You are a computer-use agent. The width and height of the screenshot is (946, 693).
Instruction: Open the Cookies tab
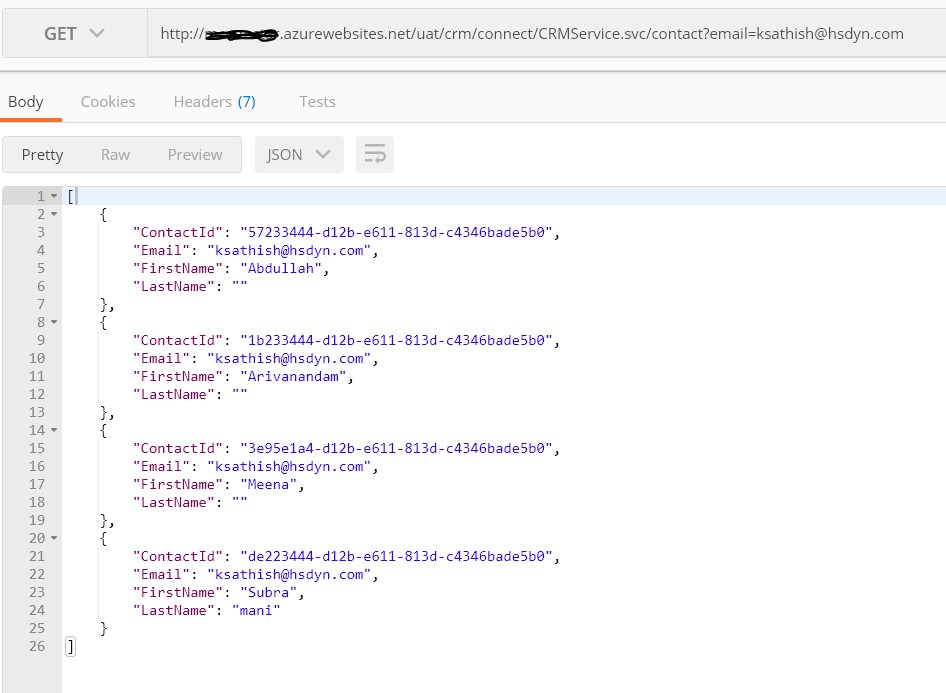click(108, 101)
